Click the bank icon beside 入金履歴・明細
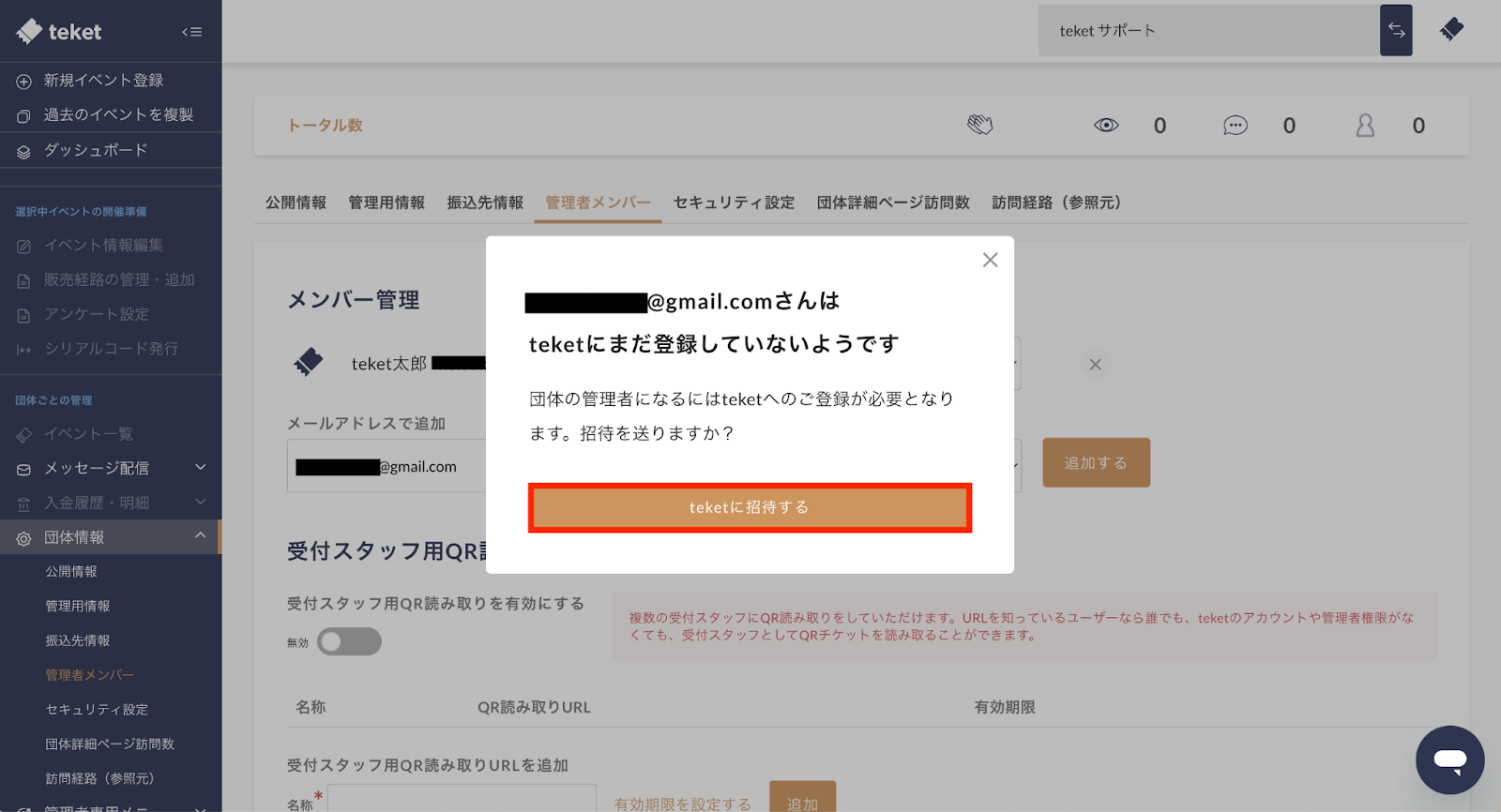 tap(24, 504)
